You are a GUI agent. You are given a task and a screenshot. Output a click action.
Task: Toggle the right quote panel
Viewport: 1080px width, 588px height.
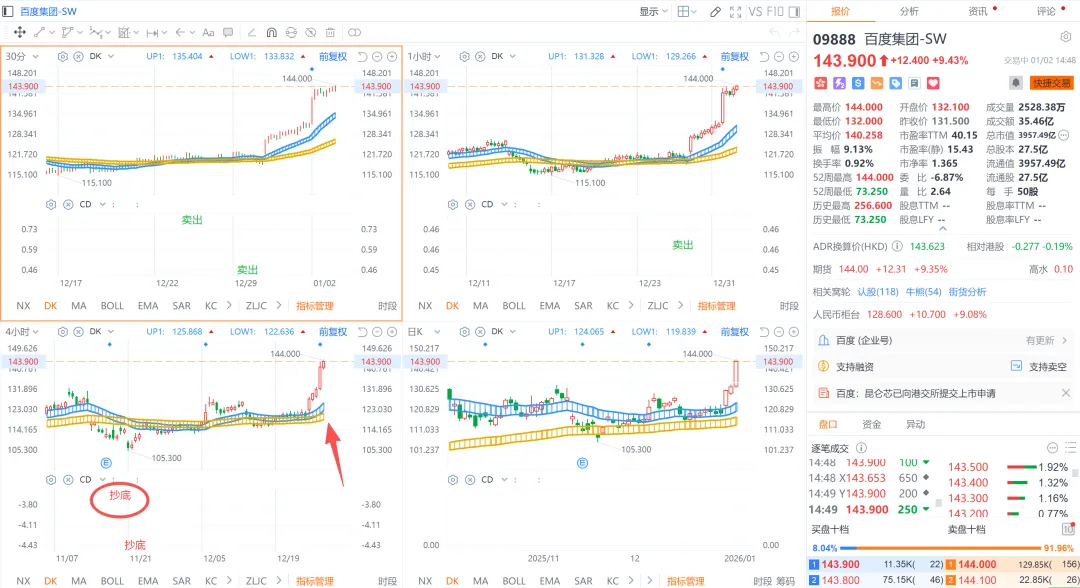tap(794, 12)
